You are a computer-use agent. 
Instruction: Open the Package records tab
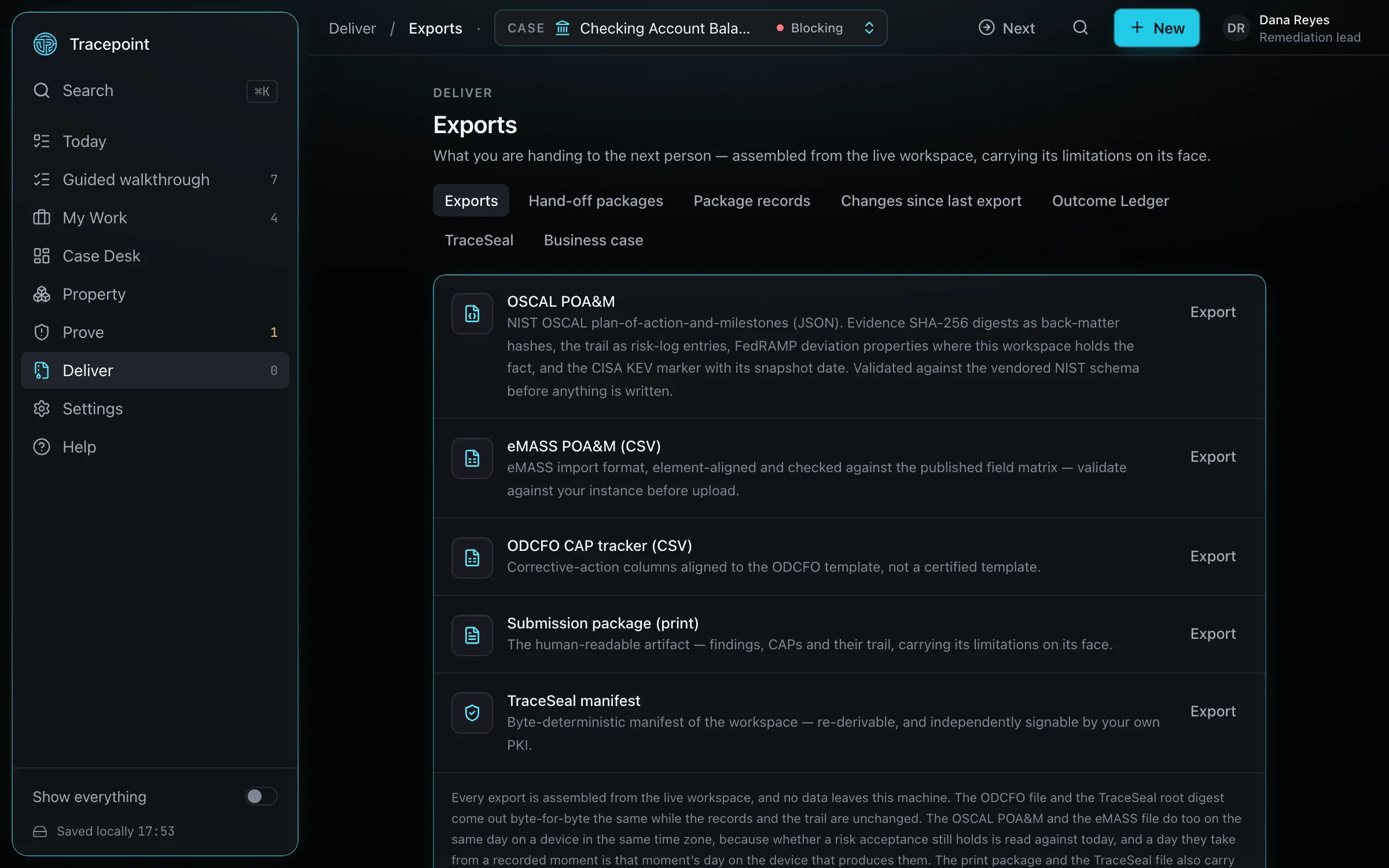tap(752, 201)
